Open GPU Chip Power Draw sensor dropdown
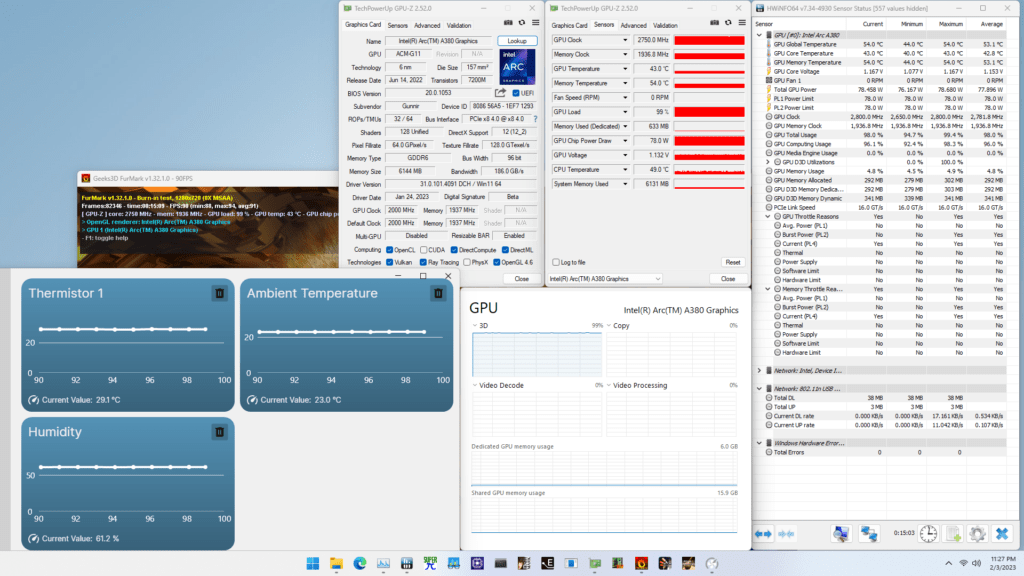Image resolution: width=1024 pixels, height=576 pixels. coord(625,141)
